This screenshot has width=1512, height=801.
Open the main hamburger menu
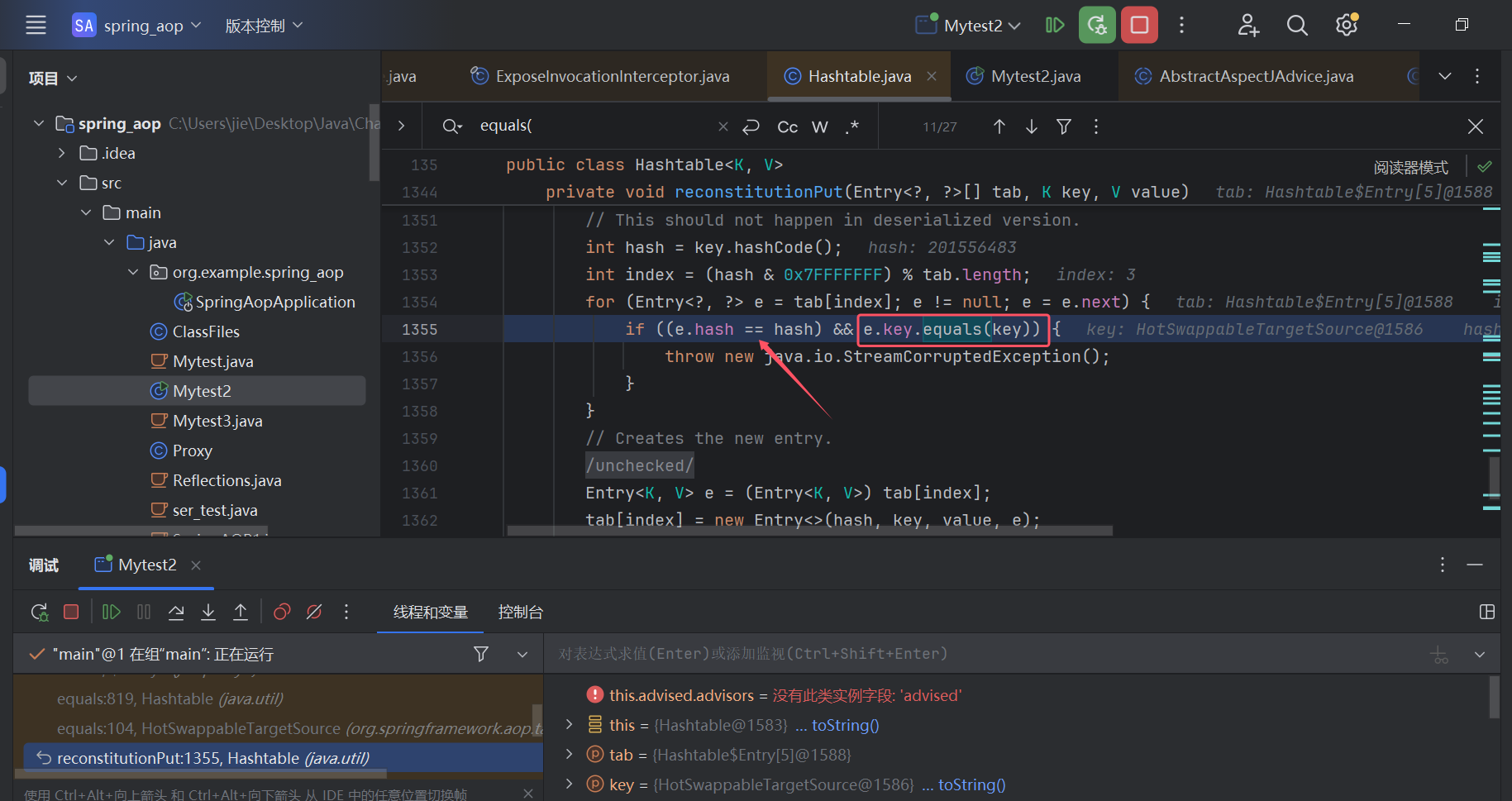pyautogui.click(x=36, y=26)
